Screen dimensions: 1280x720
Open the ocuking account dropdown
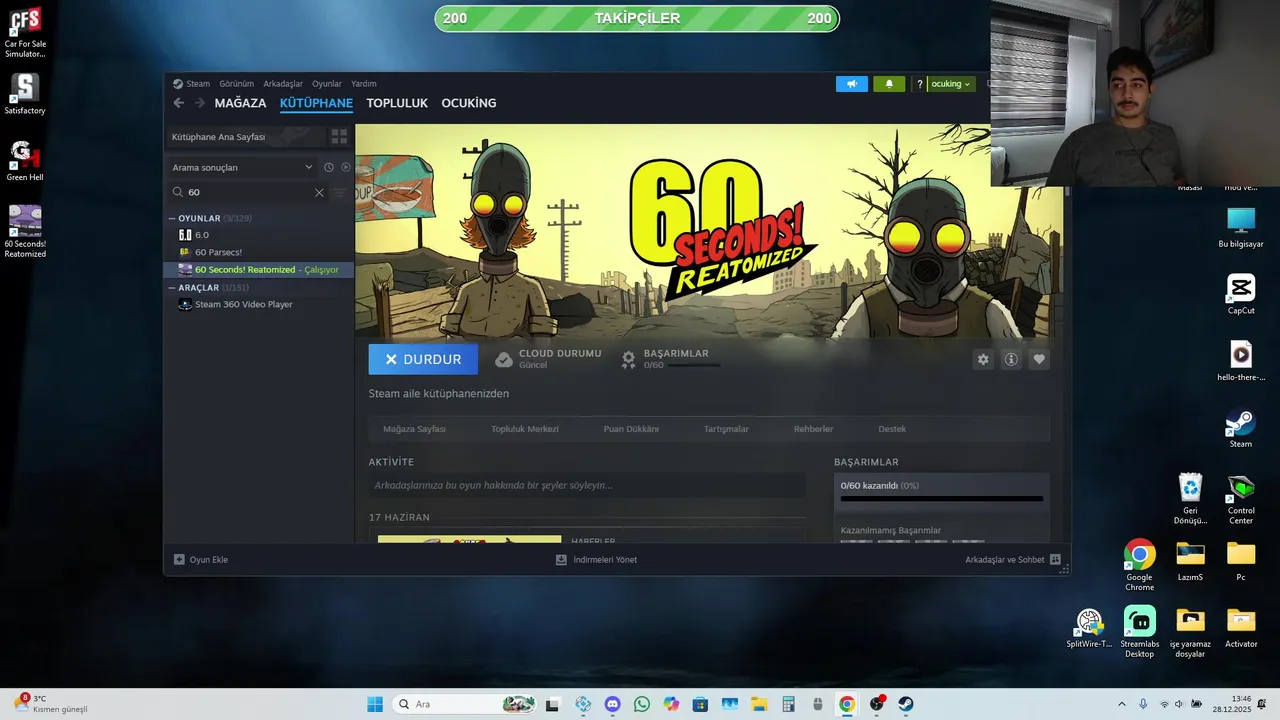click(x=950, y=84)
